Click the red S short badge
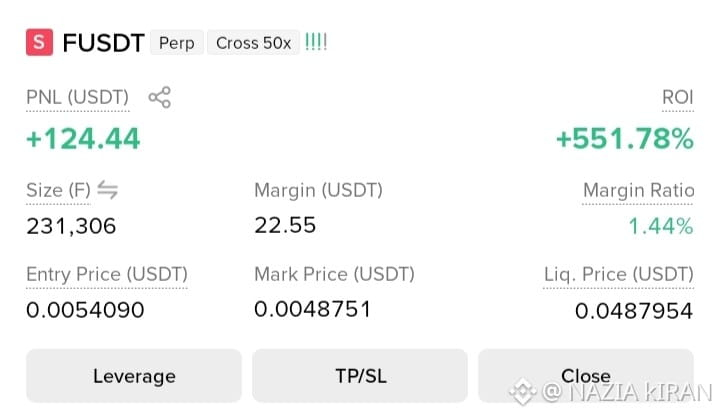The height and width of the screenshot is (417, 720). point(39,42)
